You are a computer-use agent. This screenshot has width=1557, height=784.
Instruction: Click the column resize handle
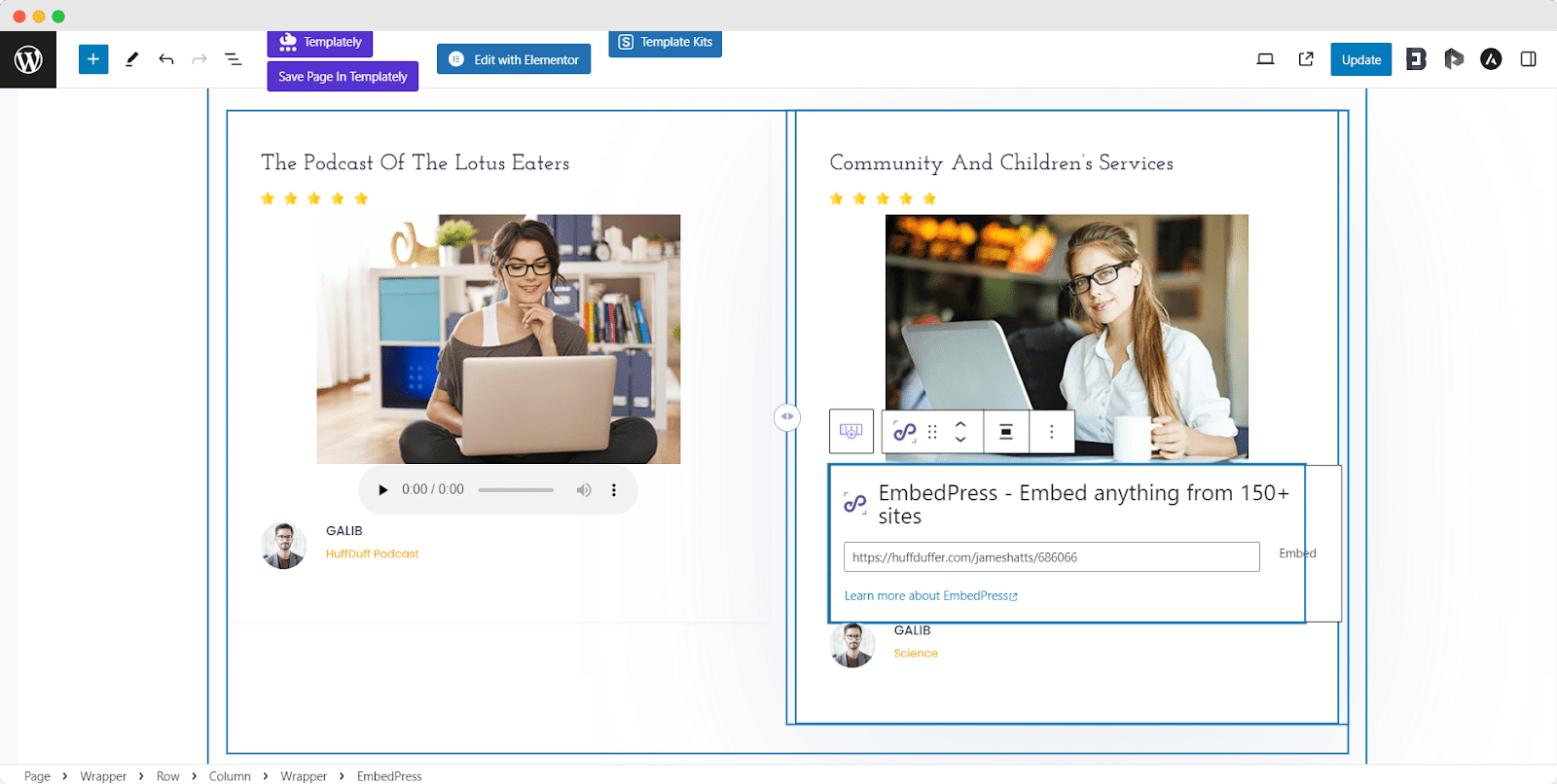787,417
